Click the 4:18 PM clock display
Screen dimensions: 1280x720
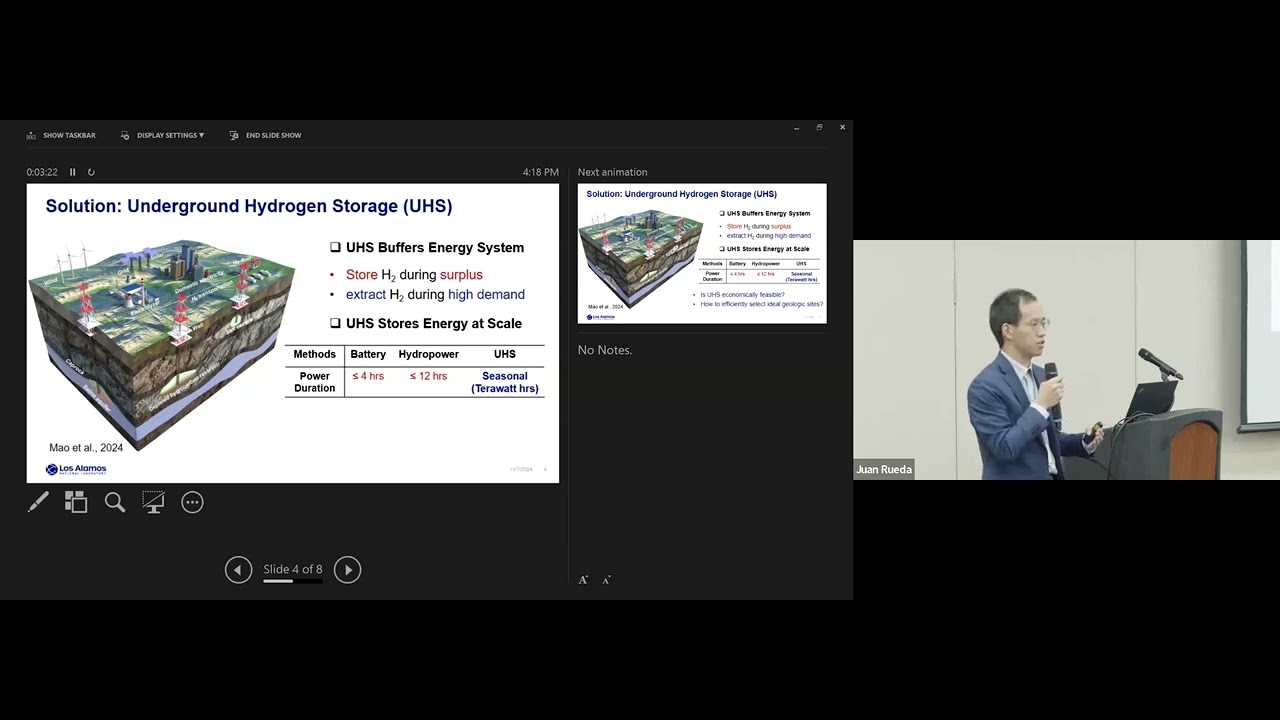[x=540, y=172]
